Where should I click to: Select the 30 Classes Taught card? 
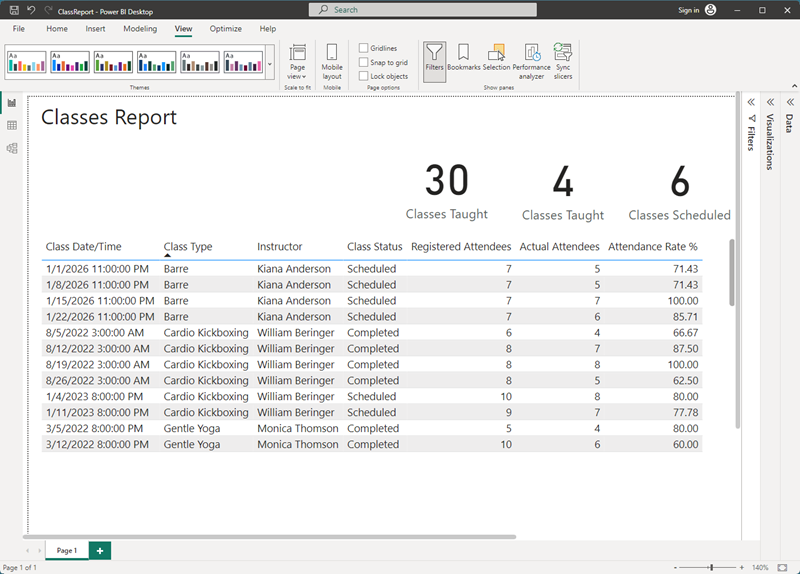[446, 191]
